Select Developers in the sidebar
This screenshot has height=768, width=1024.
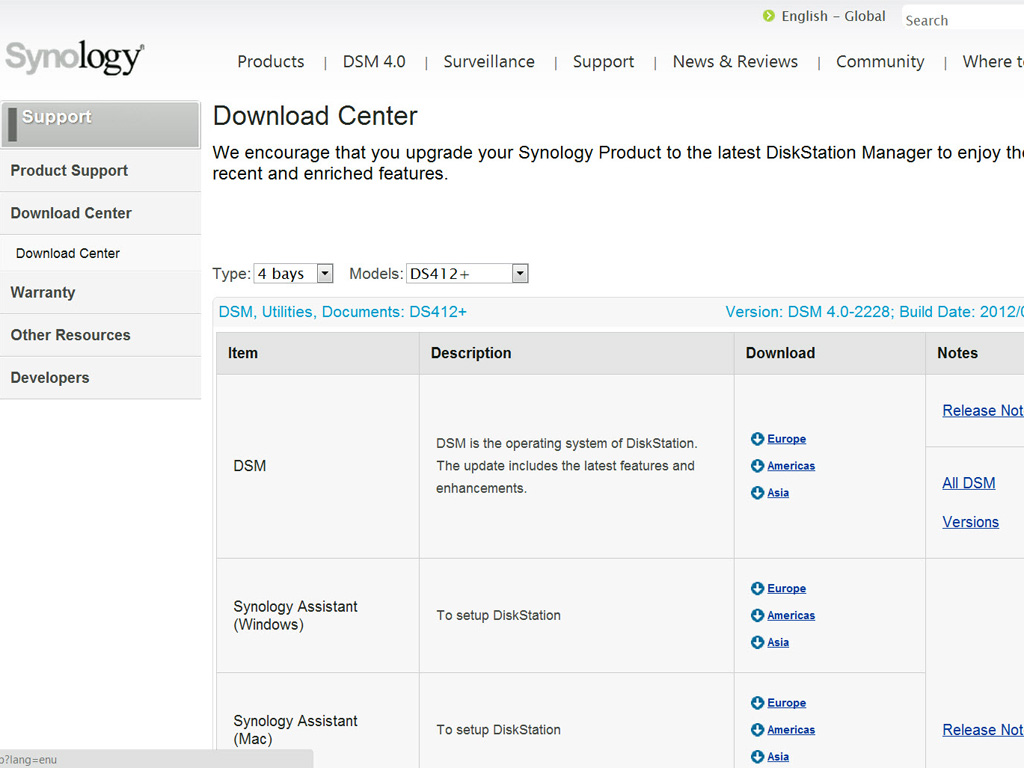pos(101,377)
